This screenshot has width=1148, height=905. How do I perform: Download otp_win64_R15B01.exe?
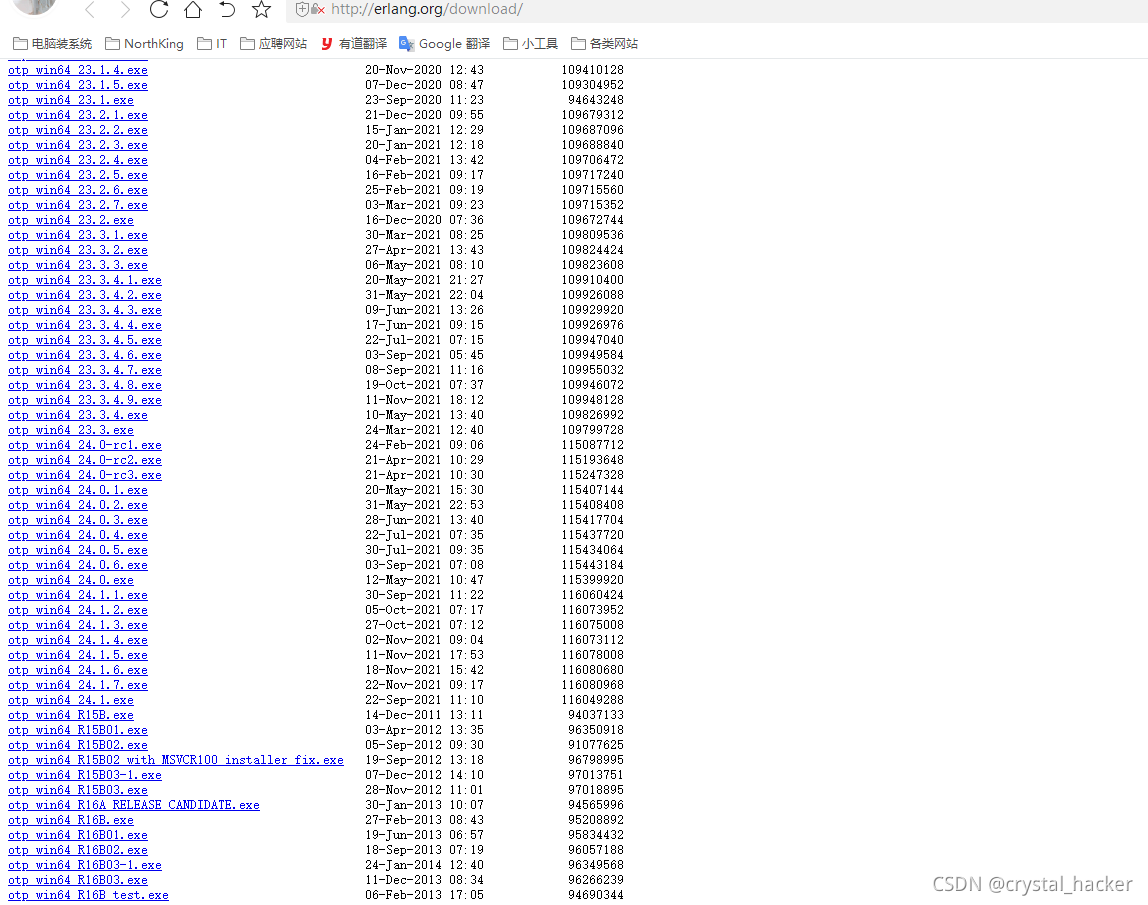(78, 731)
